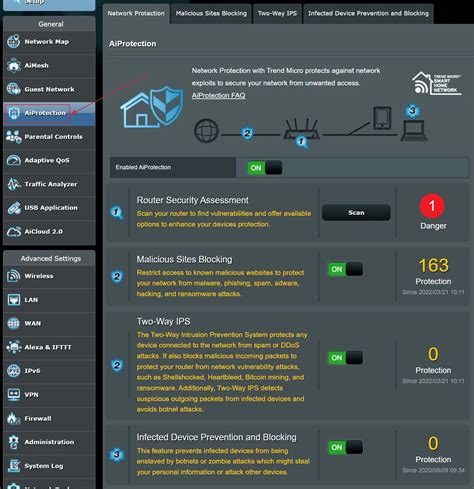Click the WAN globe icon
Screen dimensions: 474x489
[x=14, y=323]
